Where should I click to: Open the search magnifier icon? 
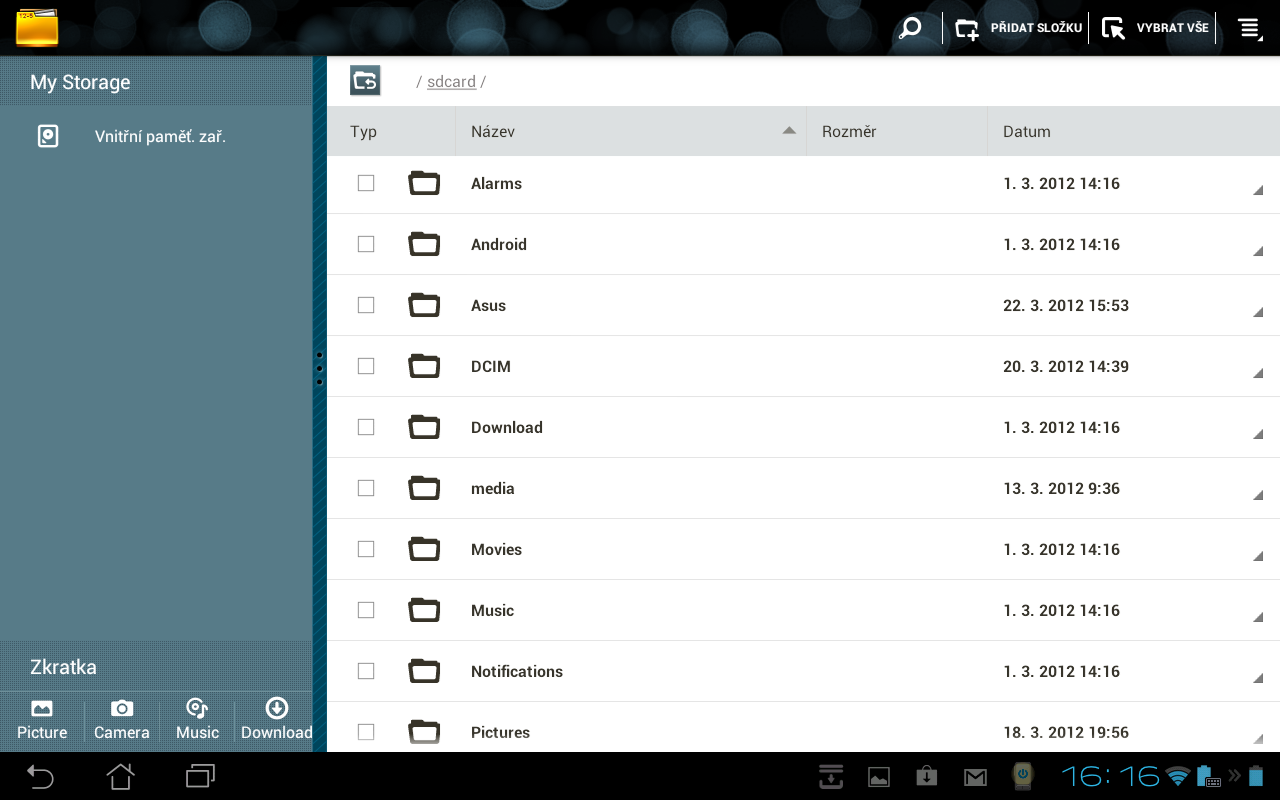click(910, 27)
